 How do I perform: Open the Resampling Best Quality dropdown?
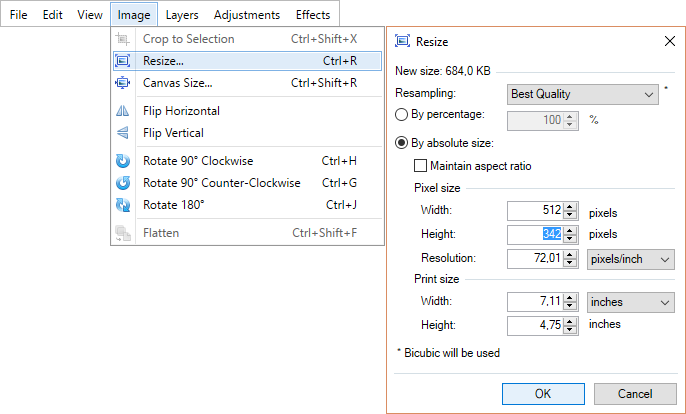(582, 95)
